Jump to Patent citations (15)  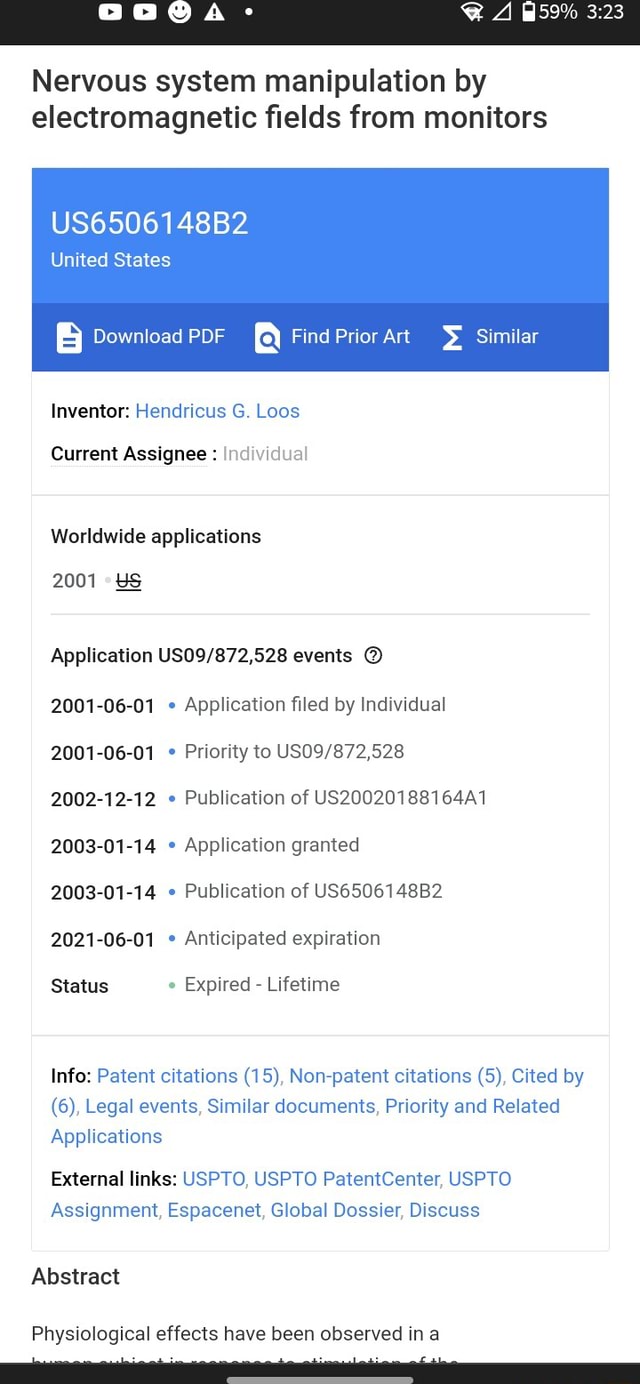(x=188, y=1076)
